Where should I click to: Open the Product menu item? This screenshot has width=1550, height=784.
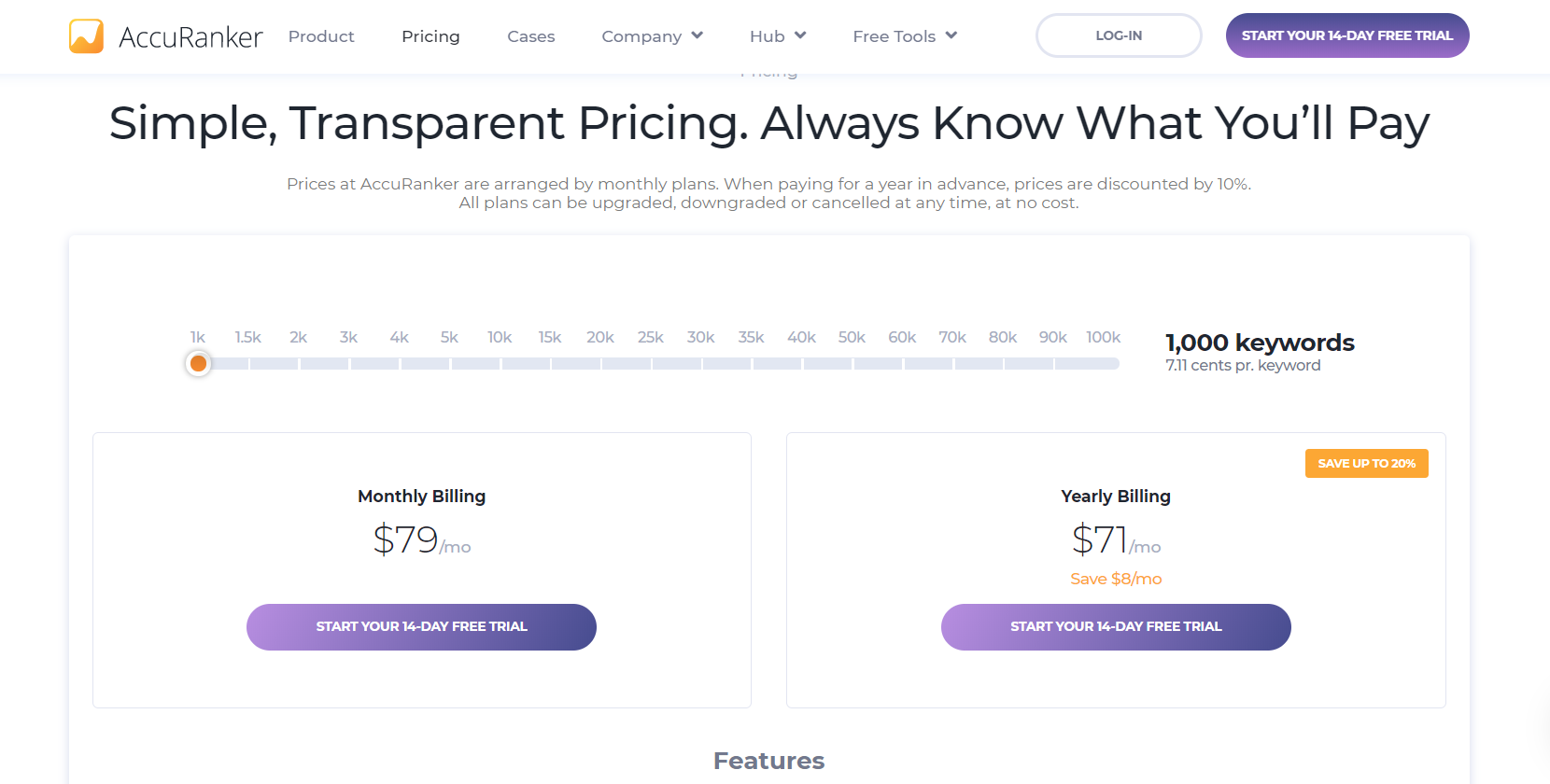point(321,36)
